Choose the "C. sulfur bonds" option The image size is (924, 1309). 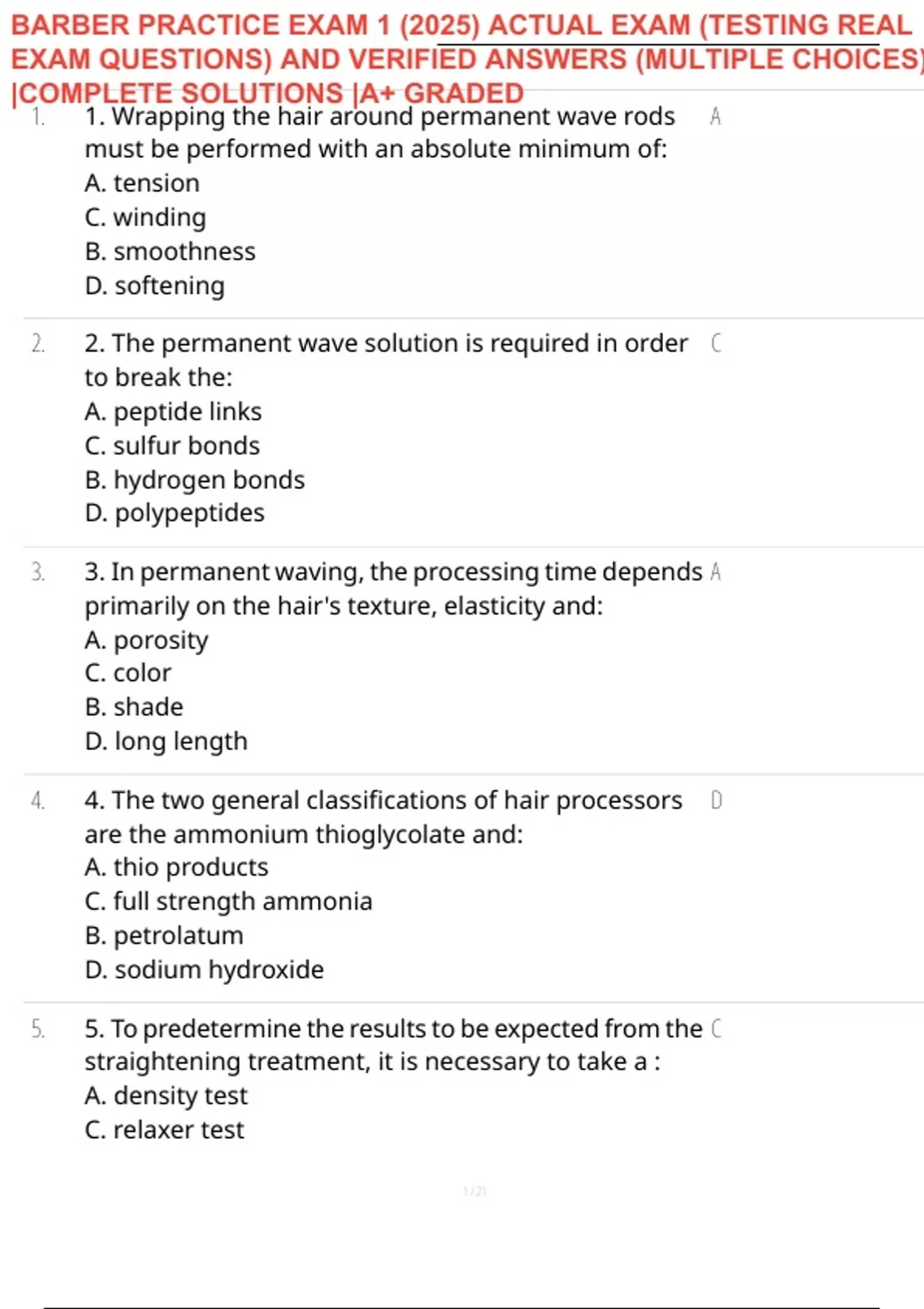172,446
